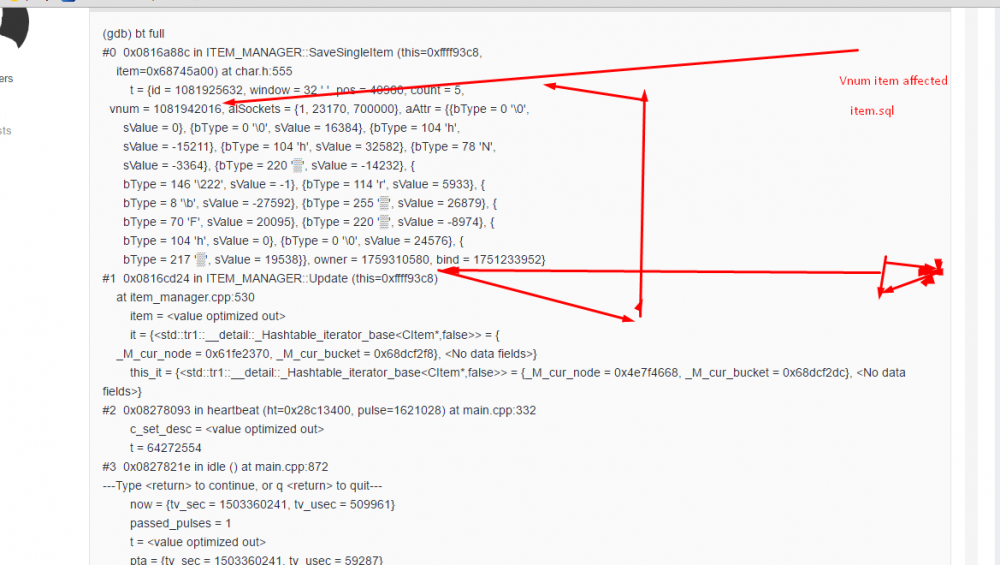Click the "---Type <return> to continue" prompt line

(x=242, y=485)
